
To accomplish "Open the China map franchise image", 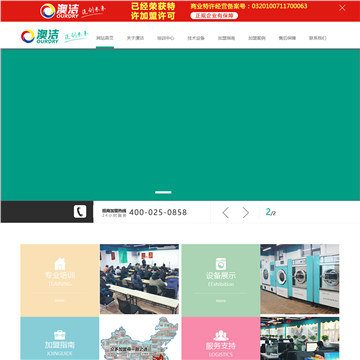I will tap(139, 338).
